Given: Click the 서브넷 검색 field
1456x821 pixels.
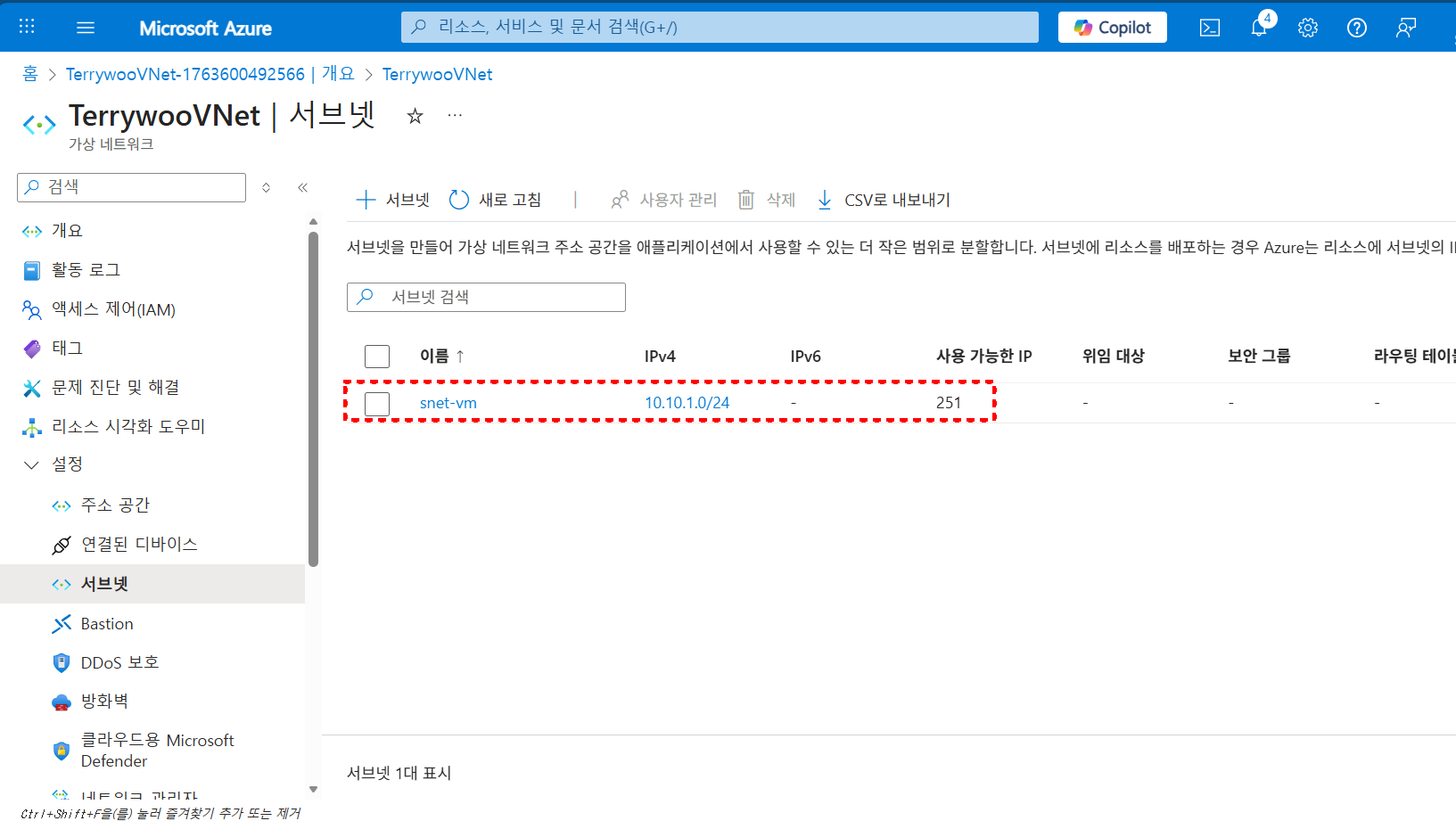Looking at the screenshot, I should tap(486, 297).
